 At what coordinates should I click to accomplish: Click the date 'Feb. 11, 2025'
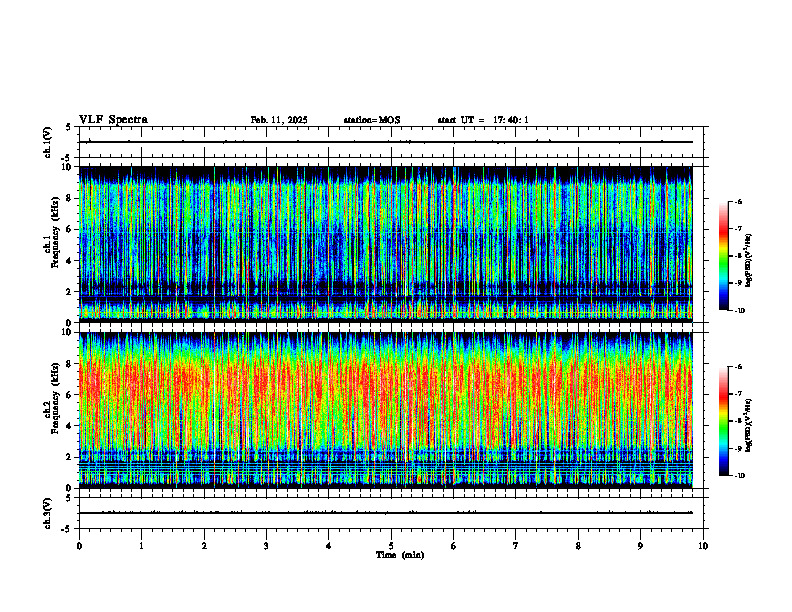279,120
